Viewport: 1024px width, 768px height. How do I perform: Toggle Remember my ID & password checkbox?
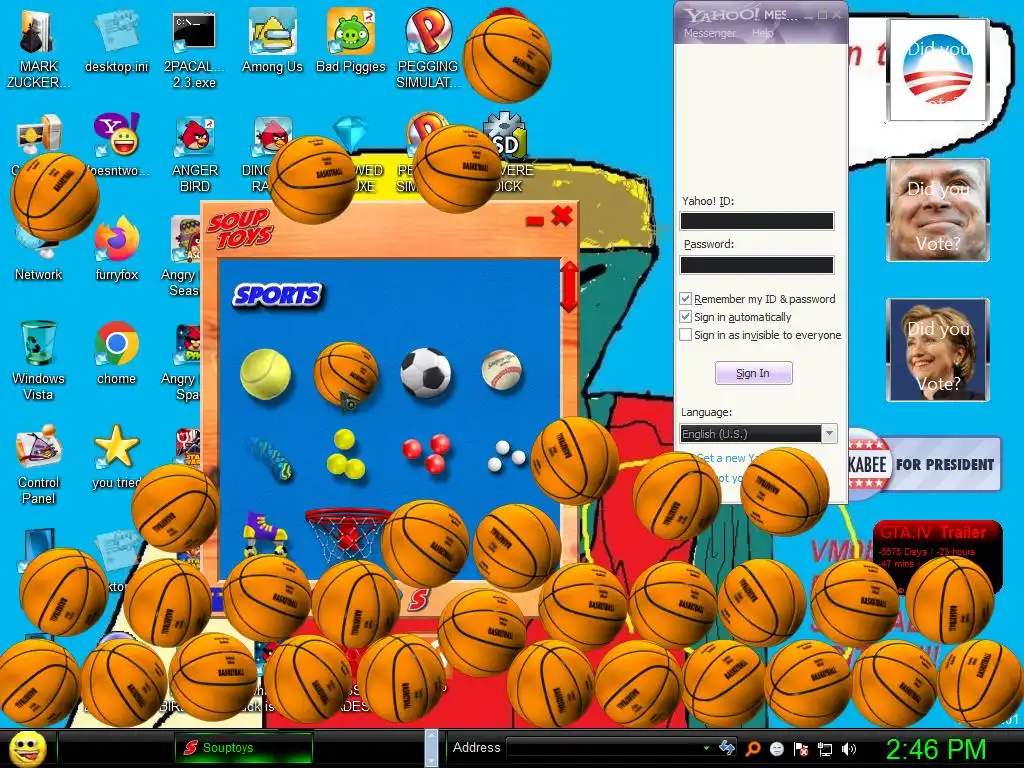(x=685, y=298)
